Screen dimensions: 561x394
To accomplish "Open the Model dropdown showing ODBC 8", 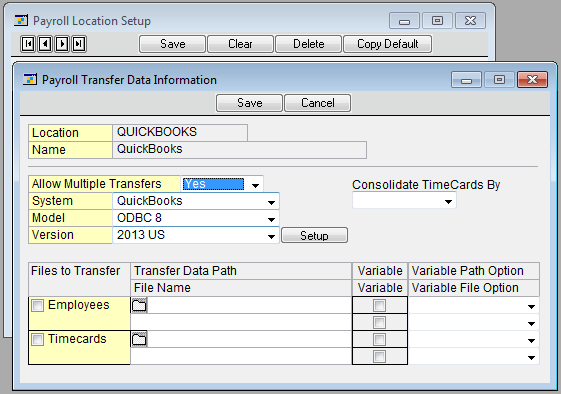I will [271, 219].
